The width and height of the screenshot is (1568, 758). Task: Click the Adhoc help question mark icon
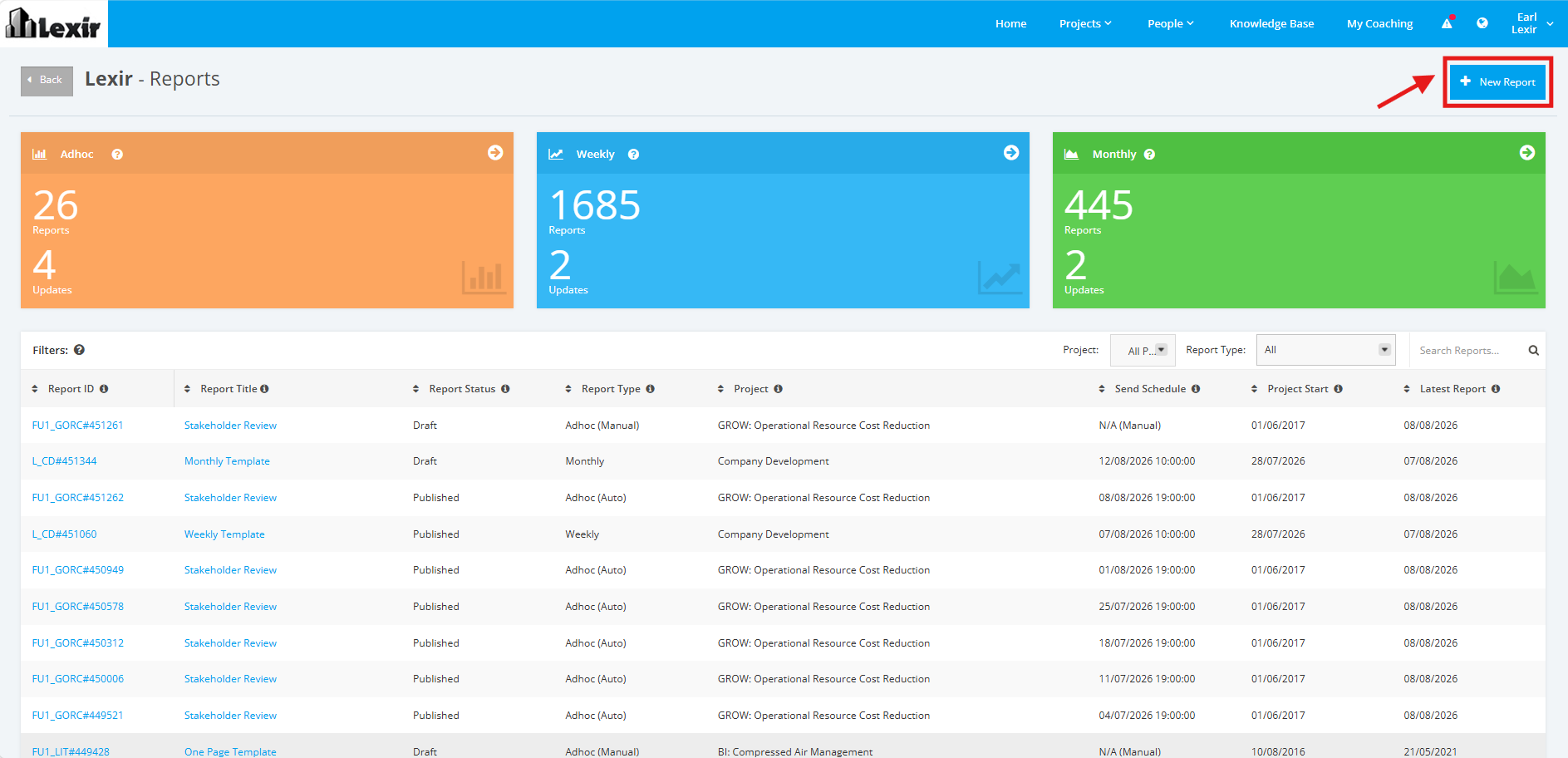pos(117,155)
